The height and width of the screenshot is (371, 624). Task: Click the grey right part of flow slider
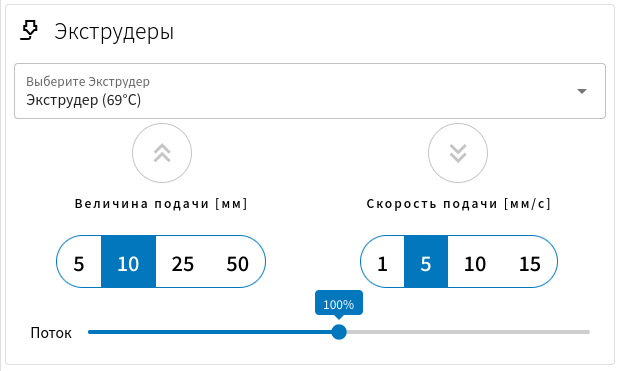click(x=468, y=332)
